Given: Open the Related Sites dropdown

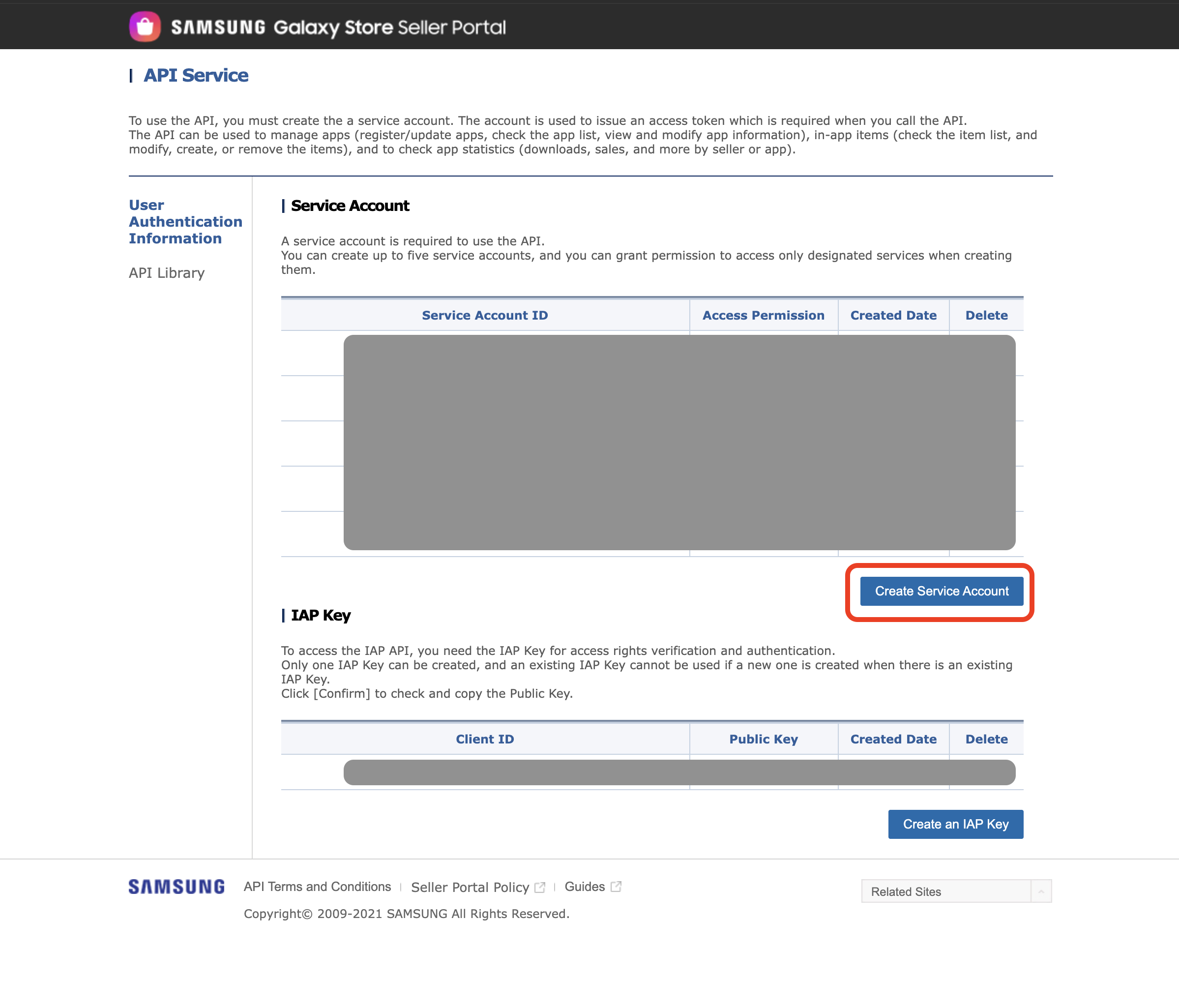Looking at the screenshot, I should point(956,891).
